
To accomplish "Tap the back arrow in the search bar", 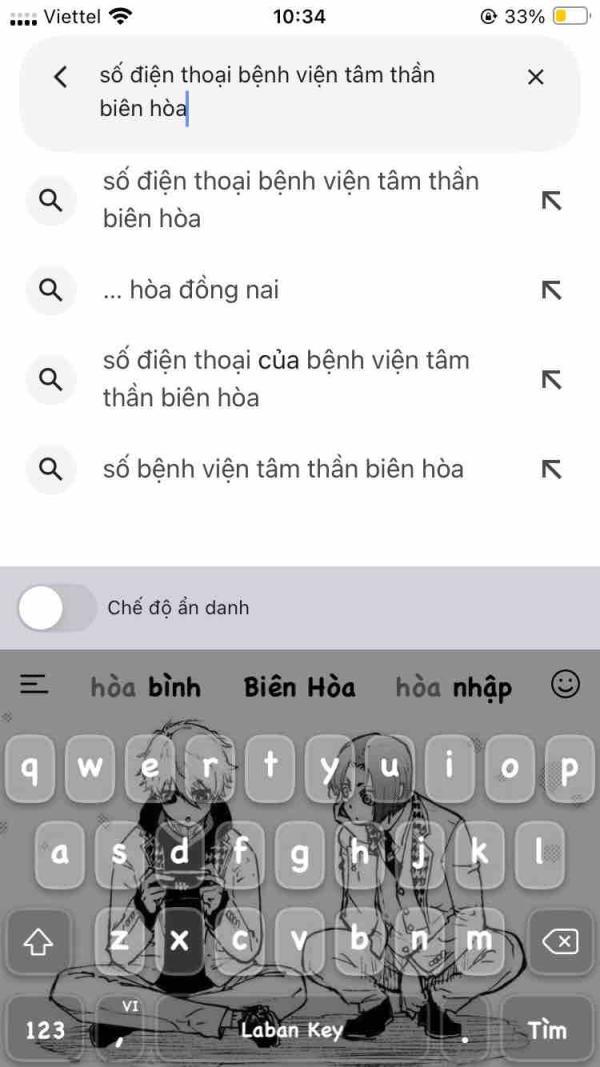I will point(61,77).
